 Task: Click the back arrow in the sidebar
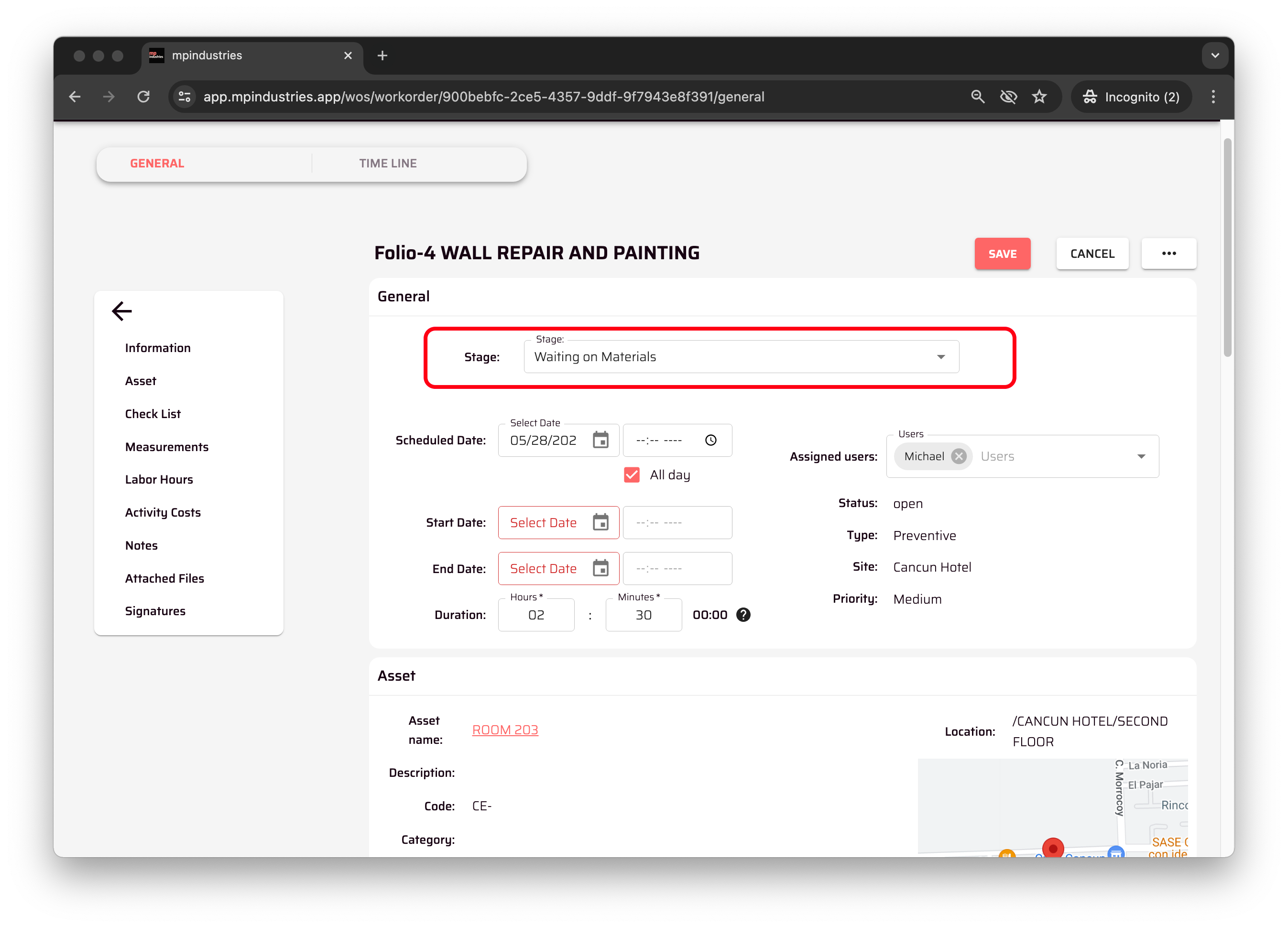click(x=121, y=311)
